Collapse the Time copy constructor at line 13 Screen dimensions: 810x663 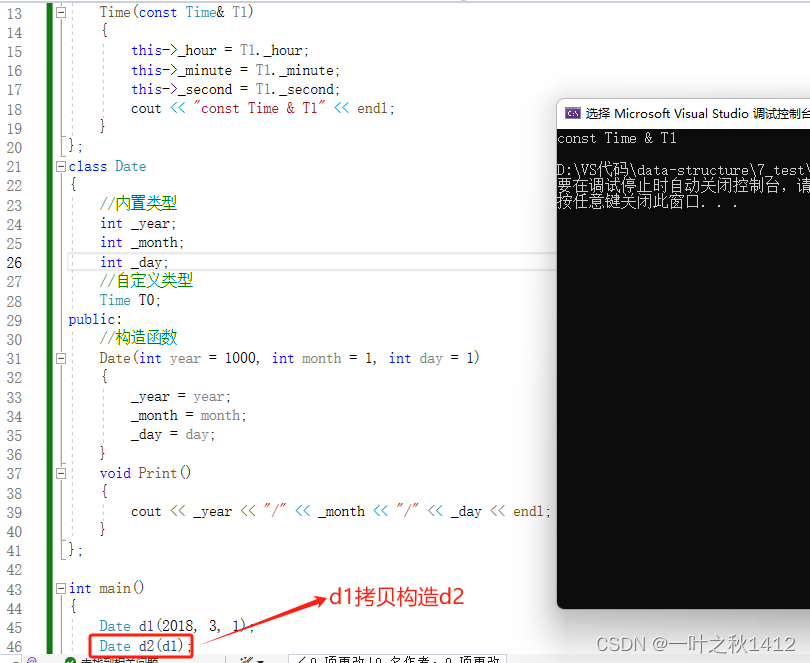(61, 12)
